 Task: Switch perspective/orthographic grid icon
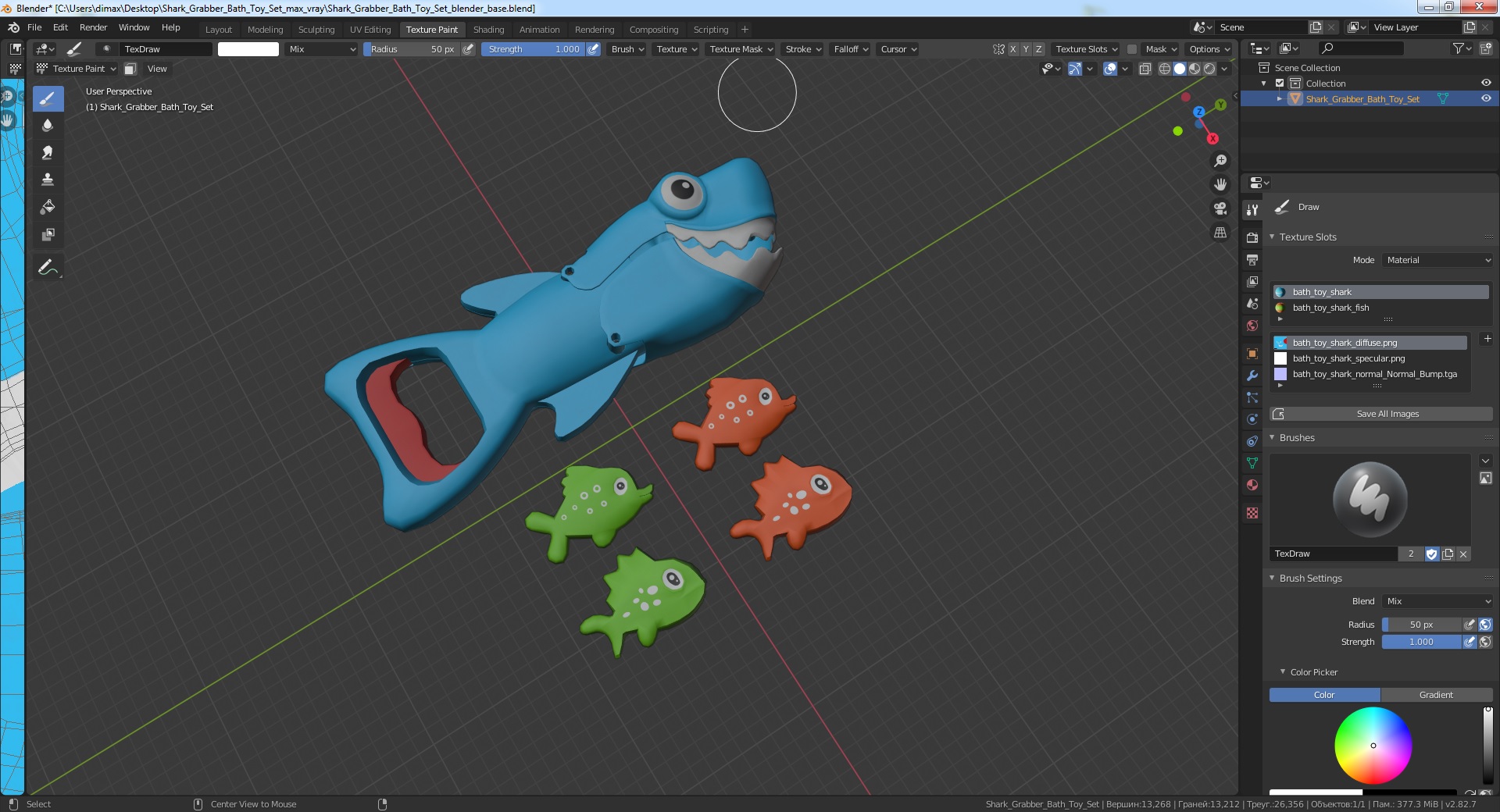[1220, 233]
